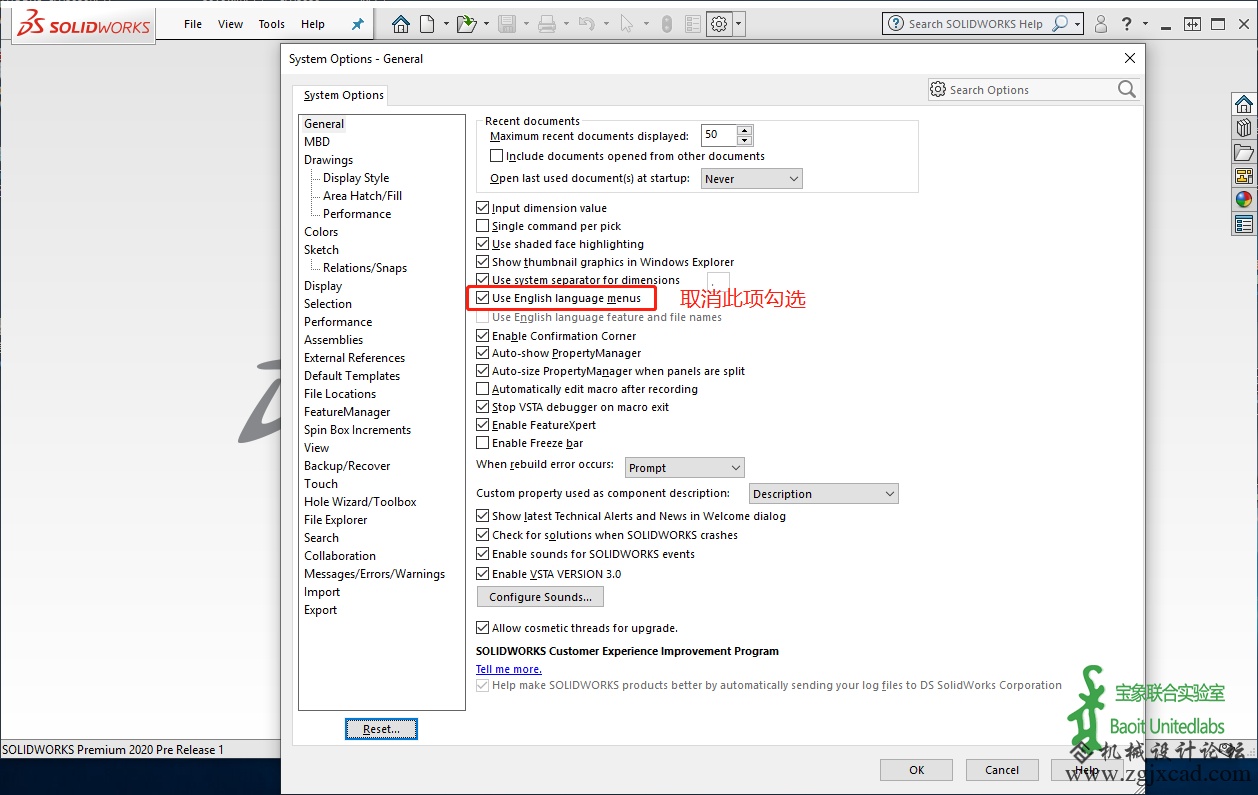This screenshot has height=795, width=1258.
Task: Toggle Enable FeatureXpert checkbox
Action: pos(483,425)
